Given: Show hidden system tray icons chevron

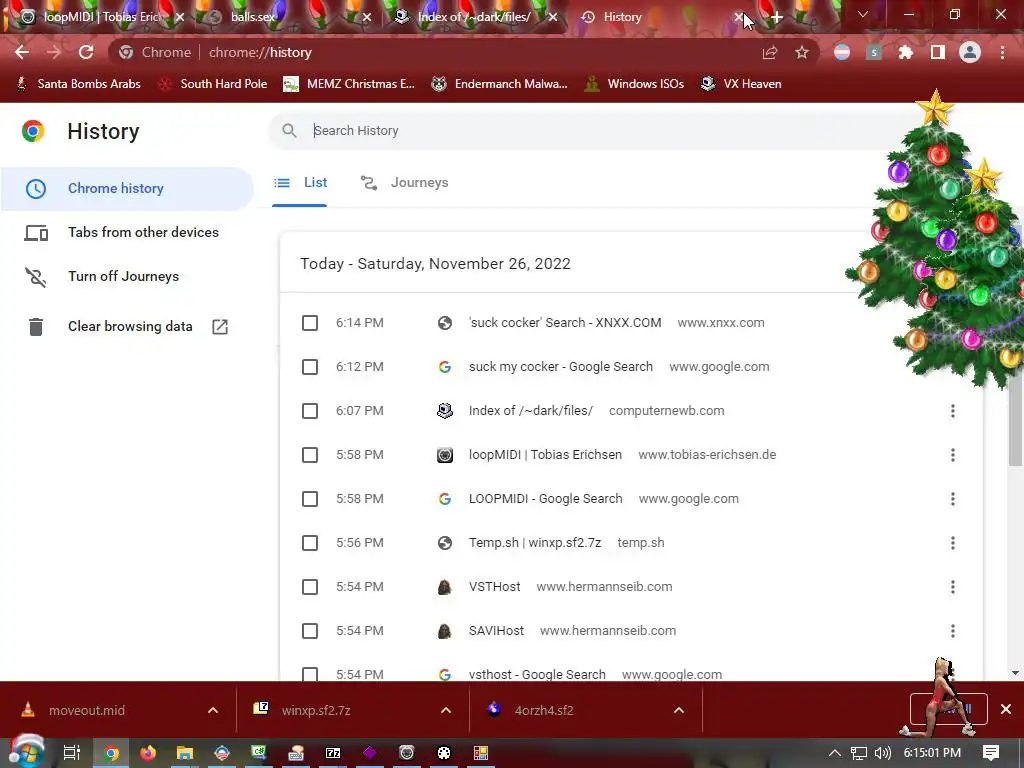Looking at the screenshot, I should pos(835,753).
